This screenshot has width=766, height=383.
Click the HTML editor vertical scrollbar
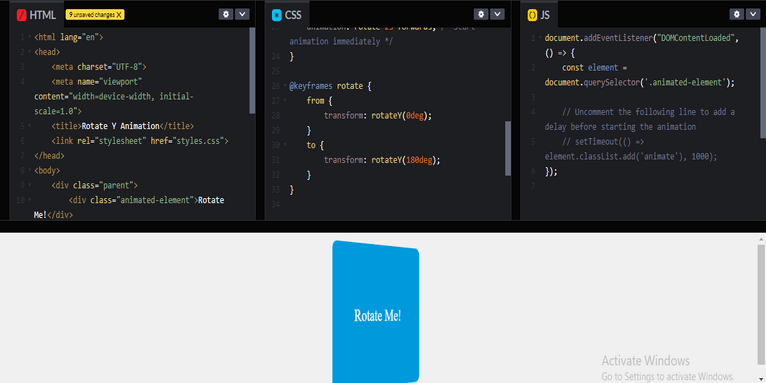252,70
